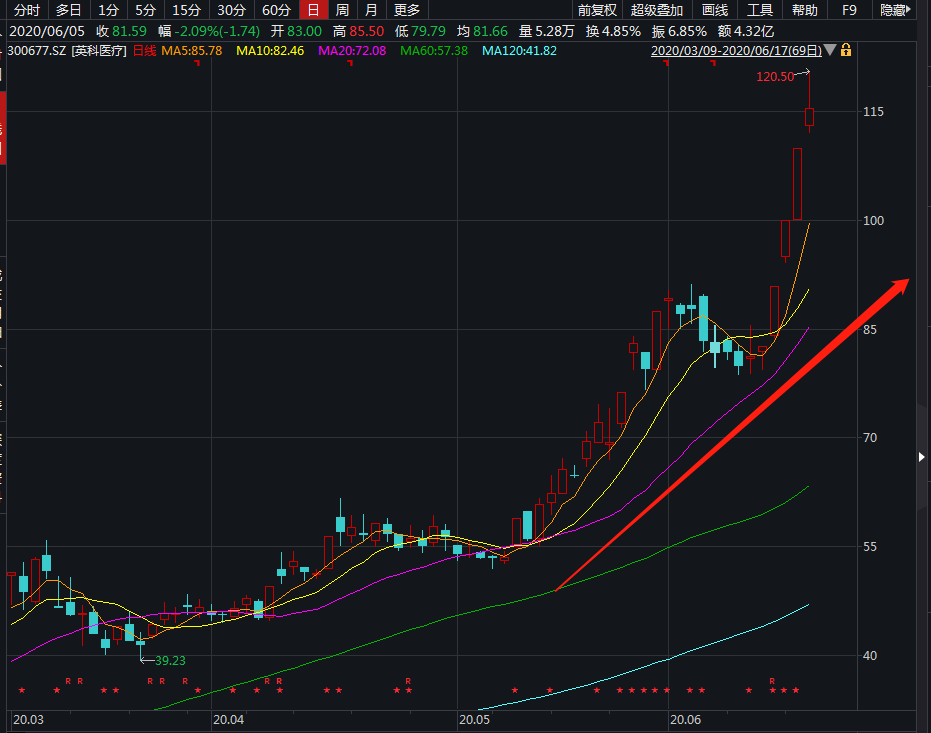Select the 周 weekly chart period
Screen dimensions: 931x733
342,10
